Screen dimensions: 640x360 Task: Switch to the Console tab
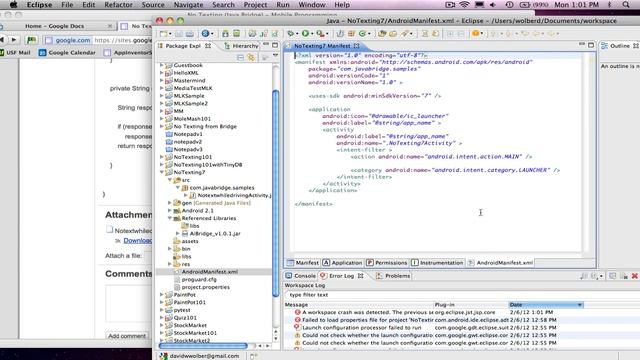301,276
